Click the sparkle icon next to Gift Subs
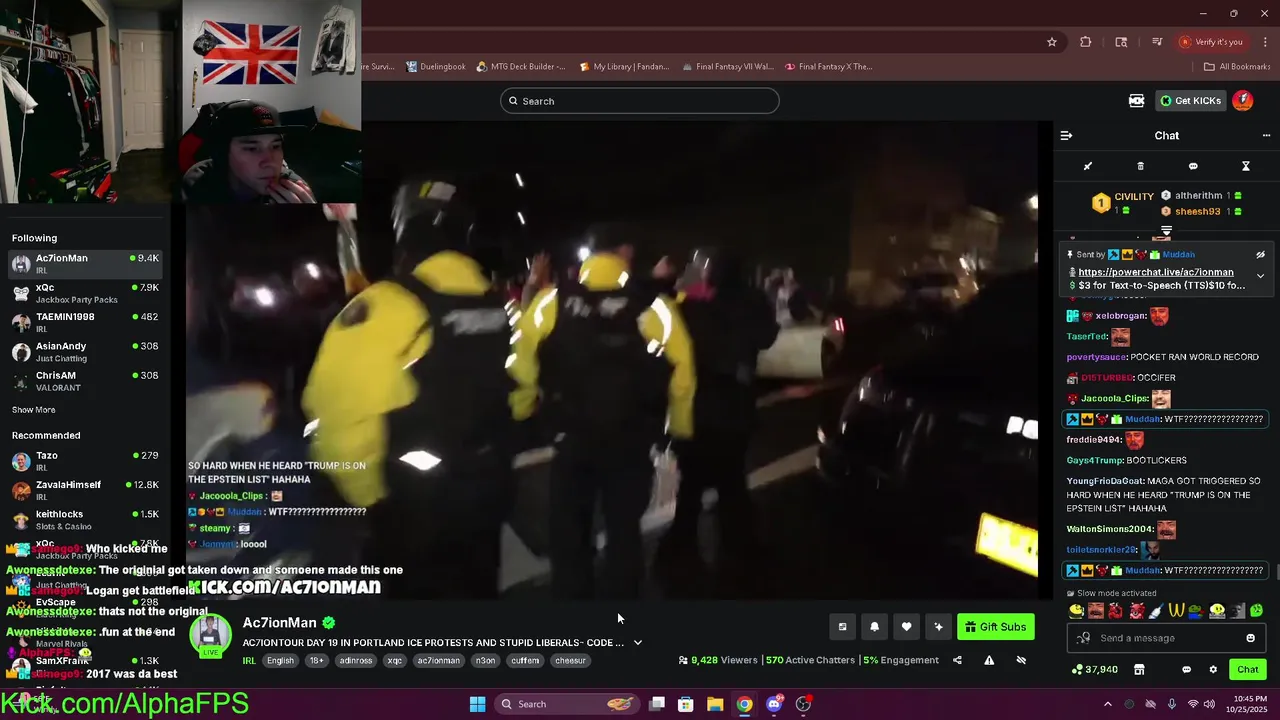The width and height of the screenshot is (1280, 720). pyautogui.click(x=938, y=627)
